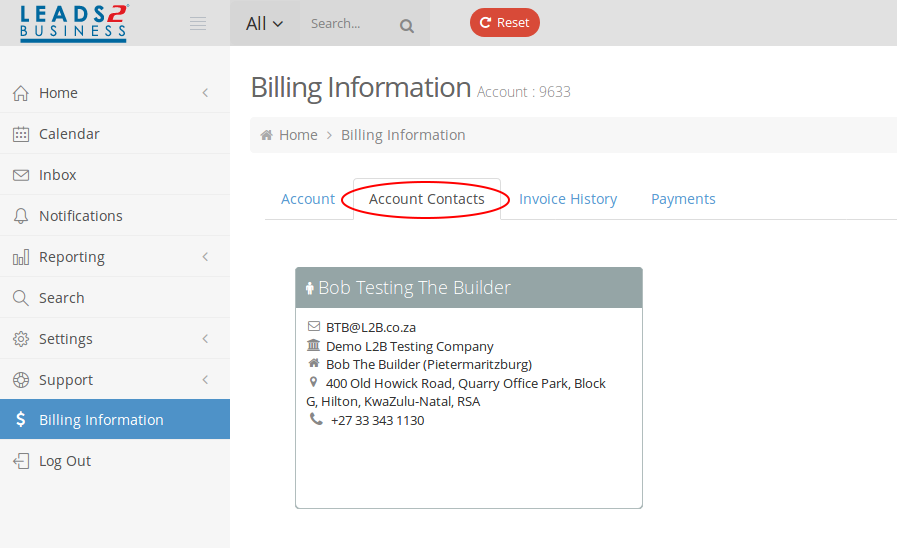Click the phone handset icon
897x548 pixels.
[x=316, y=419]
